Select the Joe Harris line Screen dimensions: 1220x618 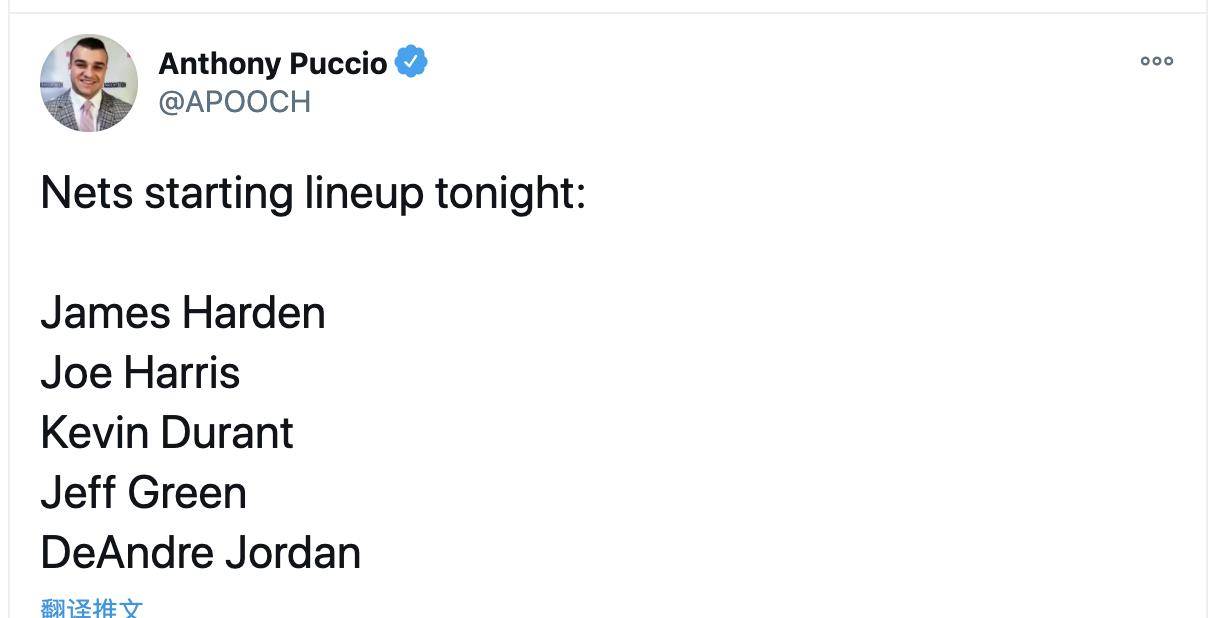pos(140,373)
